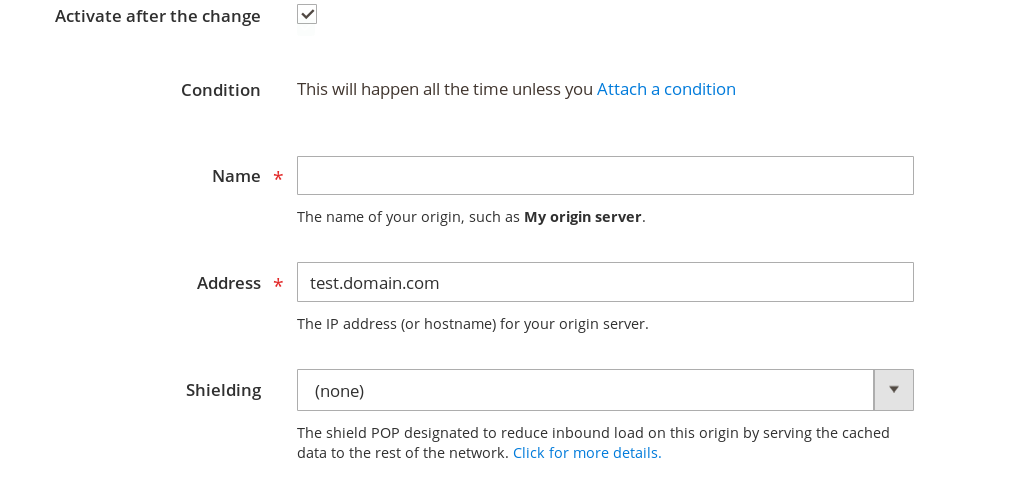Click the 'The shield POP designated' description text
Screen dimensions: 1010x483
pyautogui.click(x=592, y=433)
